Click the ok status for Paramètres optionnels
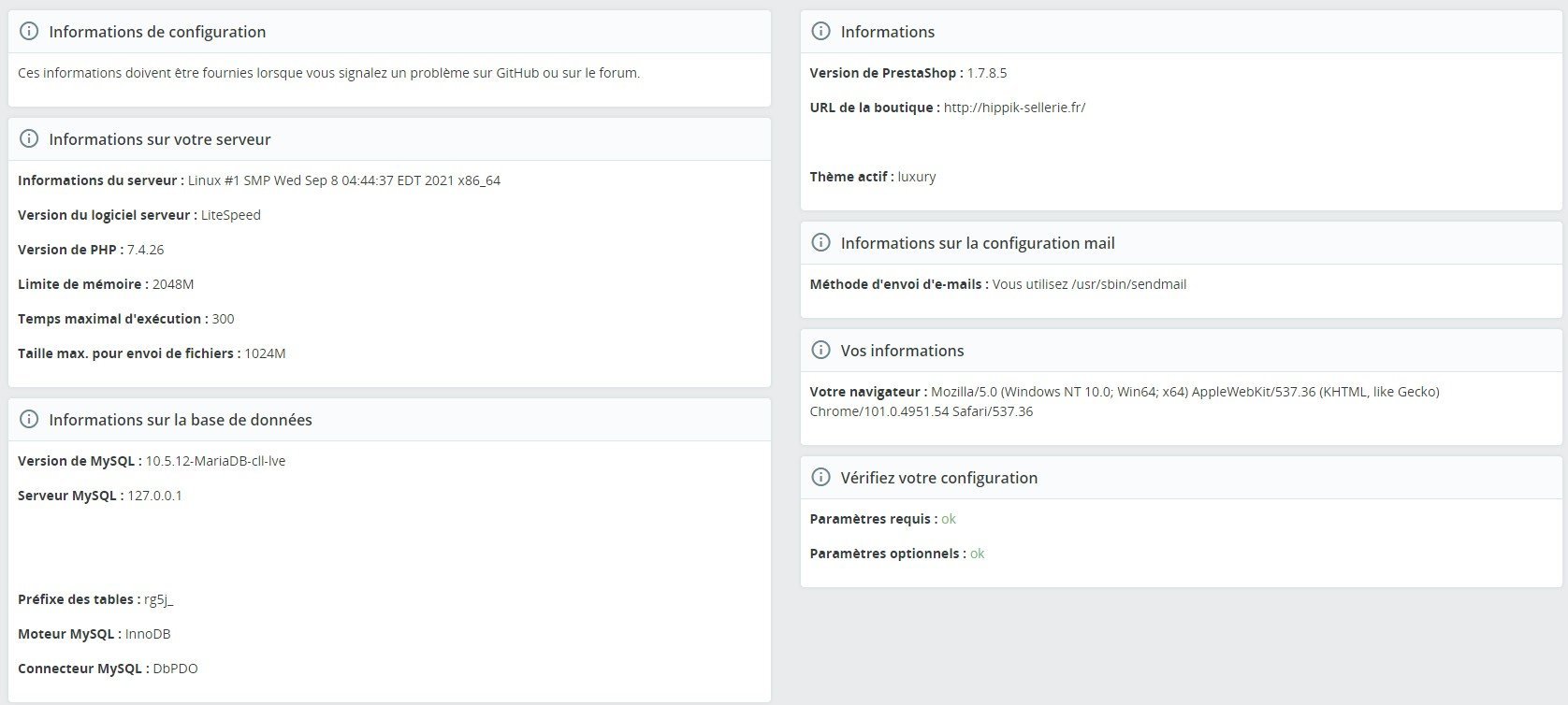 coord(978,554)
